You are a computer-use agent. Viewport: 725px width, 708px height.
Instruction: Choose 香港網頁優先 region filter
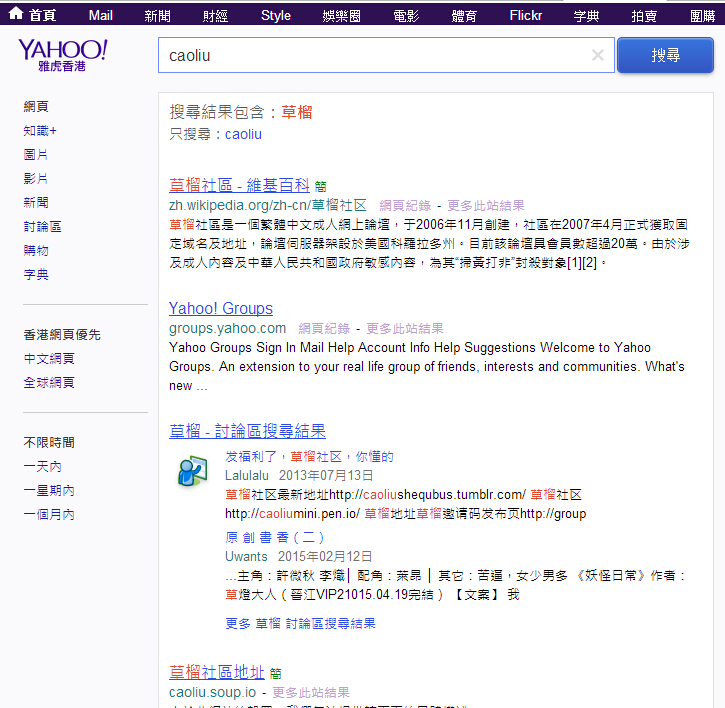tap(62, 335)
